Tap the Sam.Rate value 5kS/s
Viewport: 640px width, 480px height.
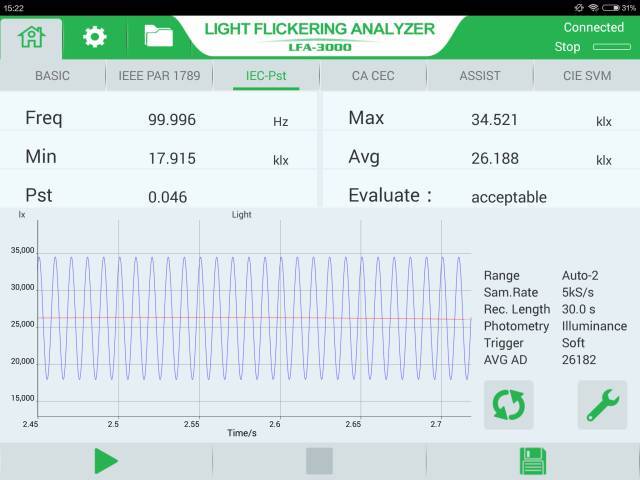point(578,292)
